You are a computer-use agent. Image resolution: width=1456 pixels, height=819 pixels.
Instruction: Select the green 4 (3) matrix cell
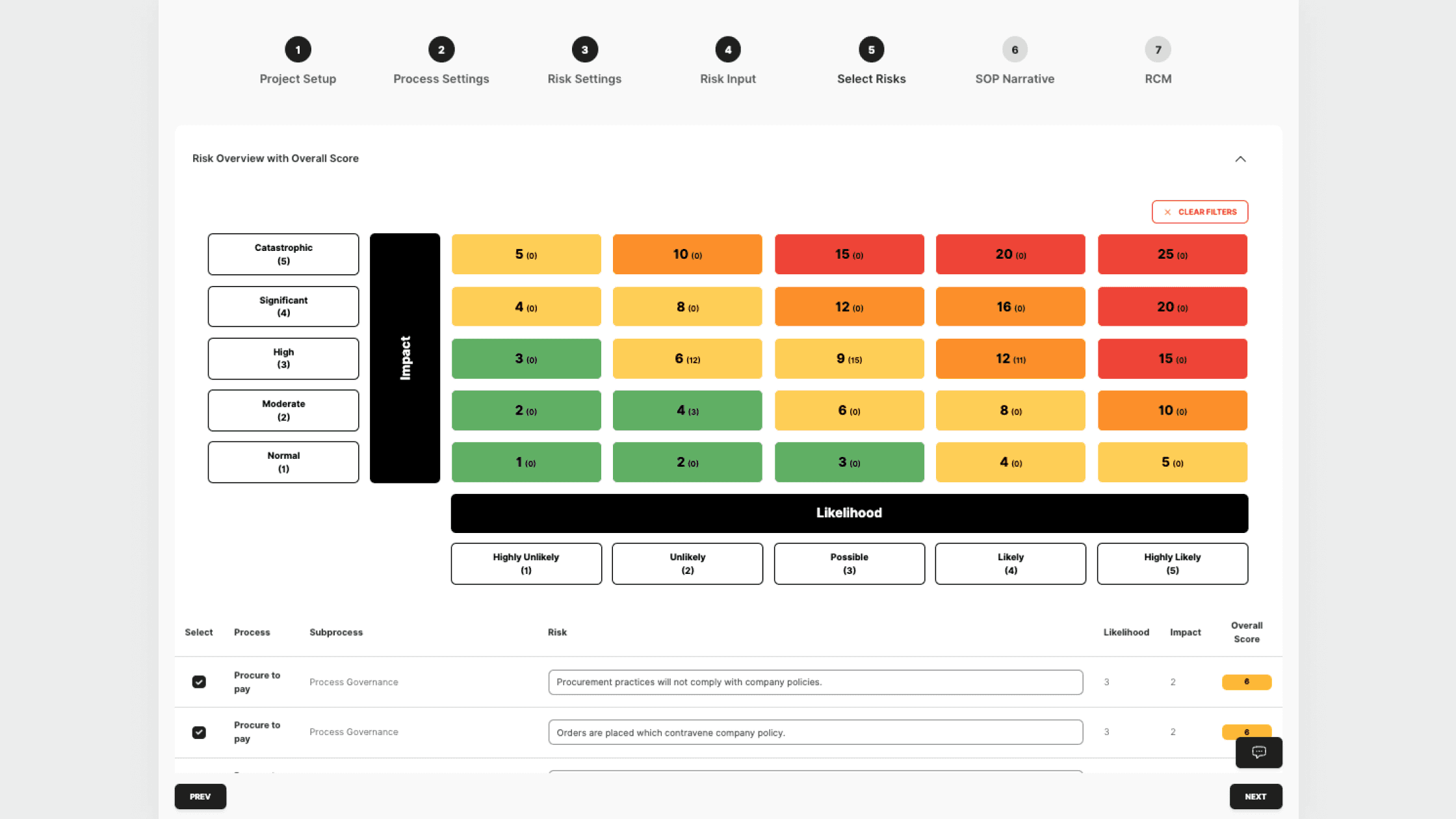(687, 410)
